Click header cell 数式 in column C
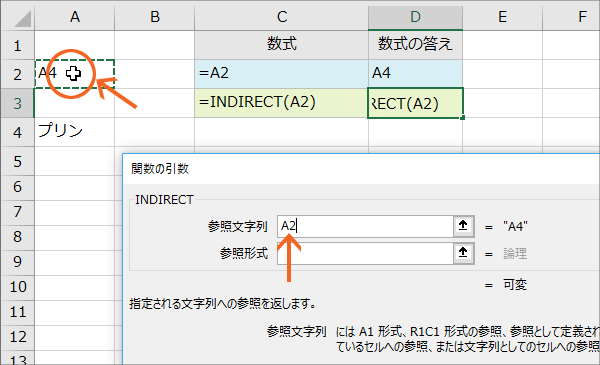Image resolution: width=600 pixels, height=365 pixels. pos(282,45)
